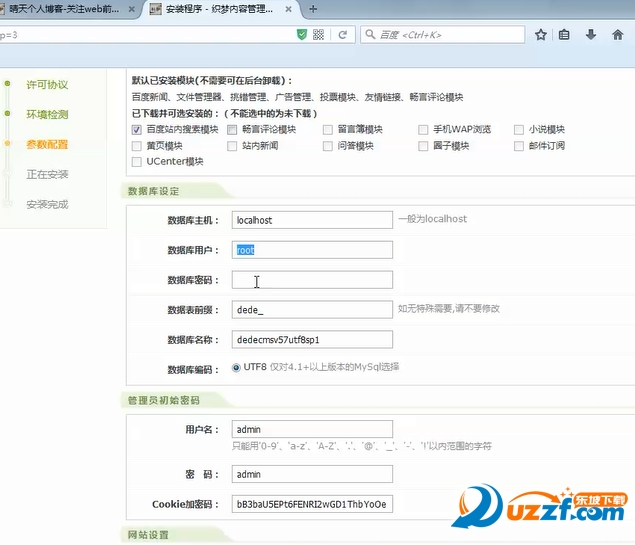The image size is (635, 545).
Task: Open the bookmarks list icon
Action: [x=564, y=35]
